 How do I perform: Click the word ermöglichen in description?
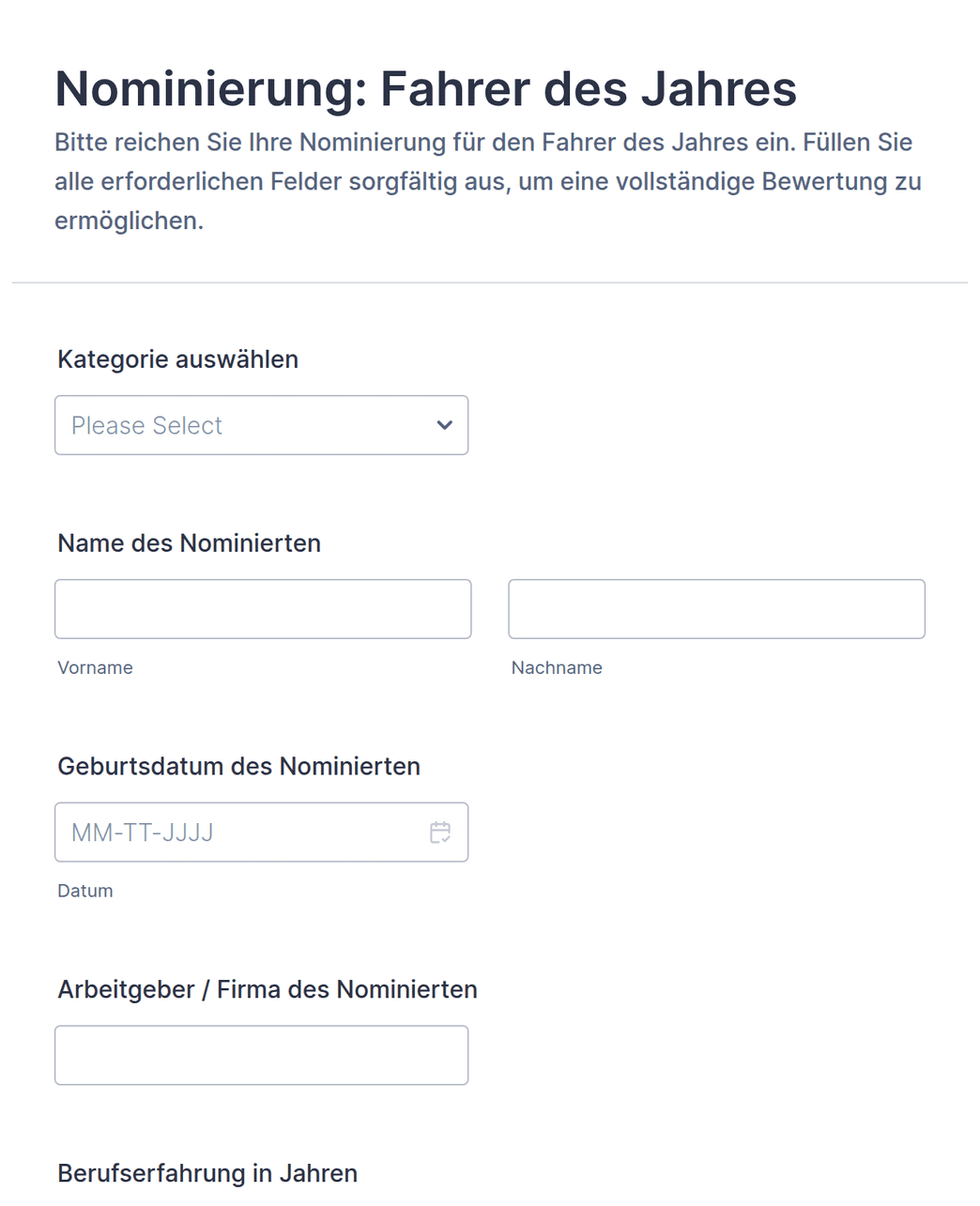click(x=128, y=221)
